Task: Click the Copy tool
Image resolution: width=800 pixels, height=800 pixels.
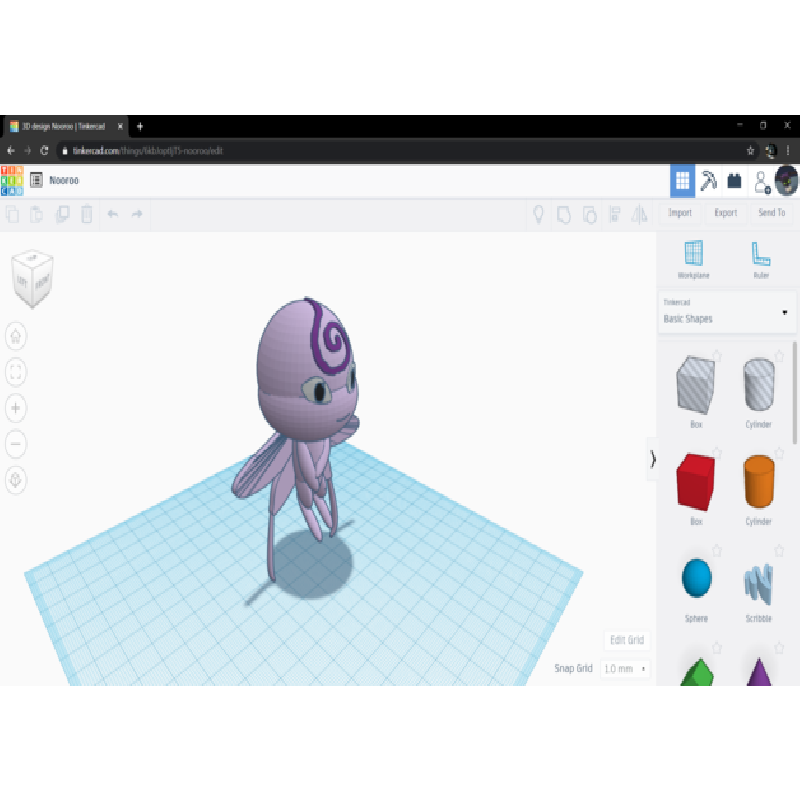Action: [13, 214]
